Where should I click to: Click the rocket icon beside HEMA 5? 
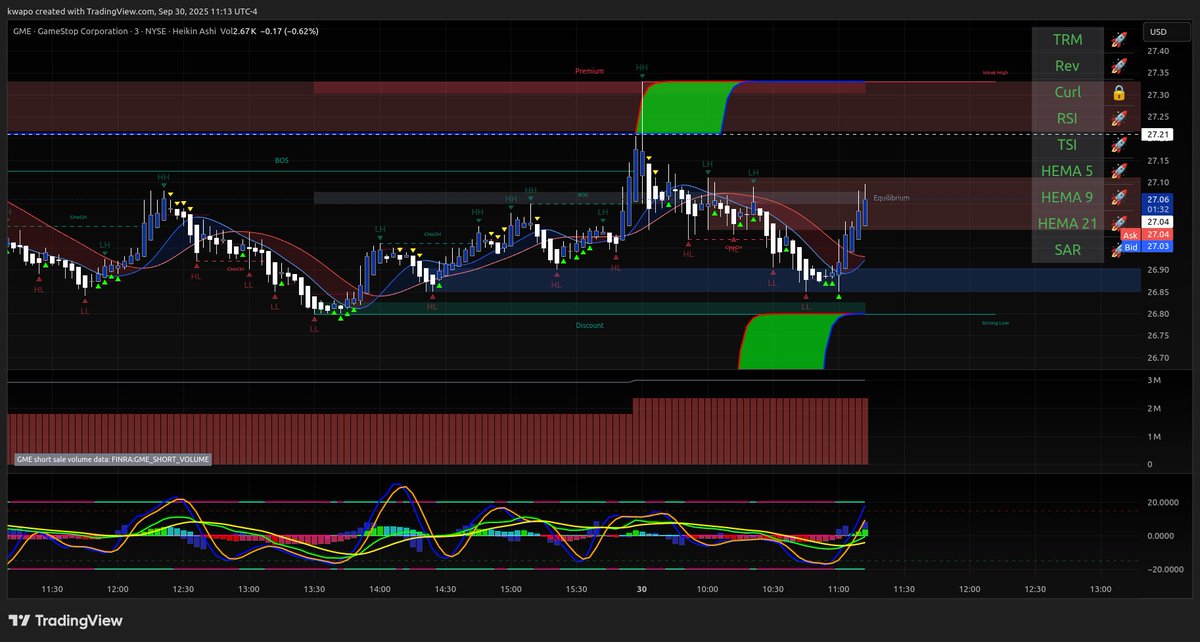[x=1119, y=171]
